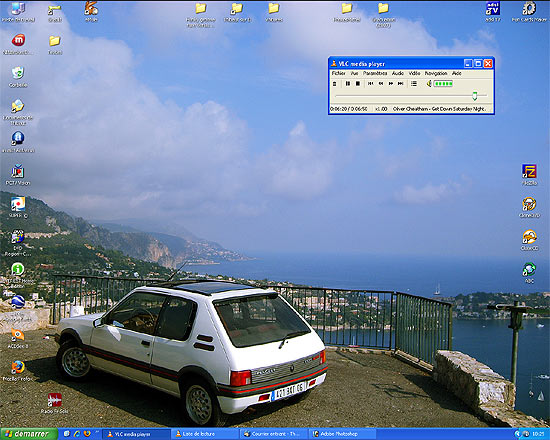Adjust the green volume bar in VLC
The height and width of the screenshot is (440, 550).
[x=443, y=84]
